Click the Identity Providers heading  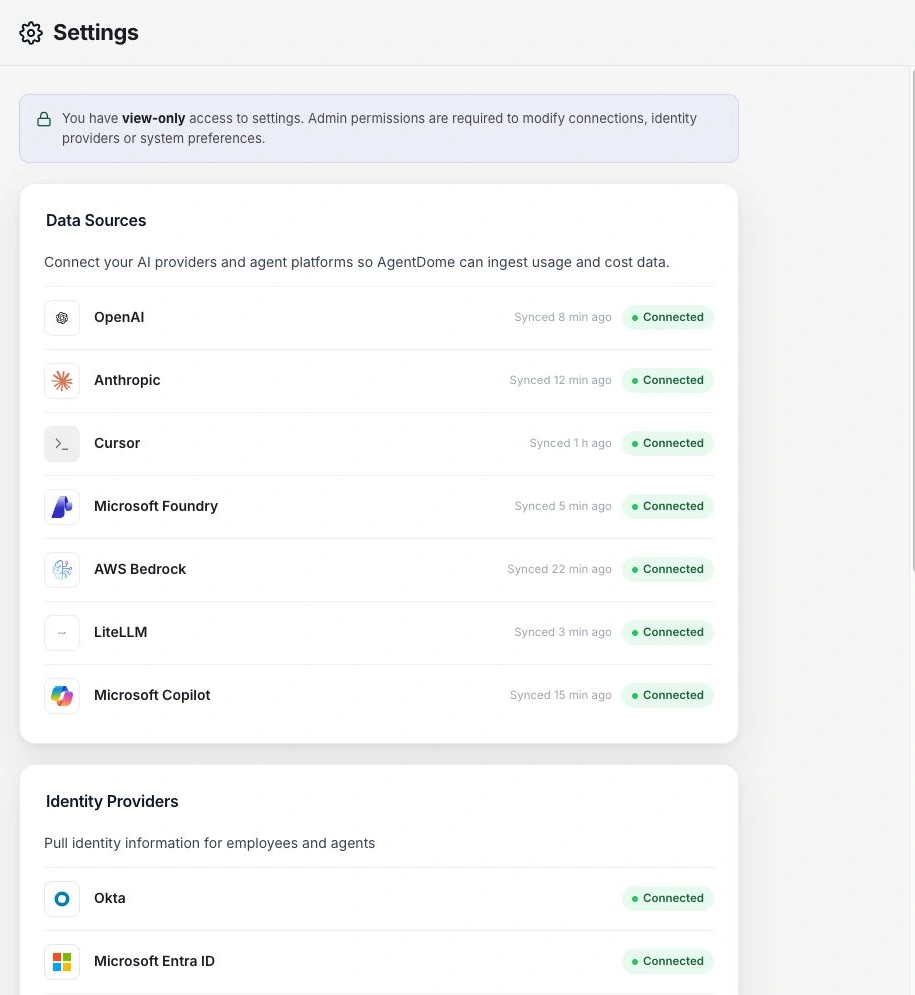(112, 801)
